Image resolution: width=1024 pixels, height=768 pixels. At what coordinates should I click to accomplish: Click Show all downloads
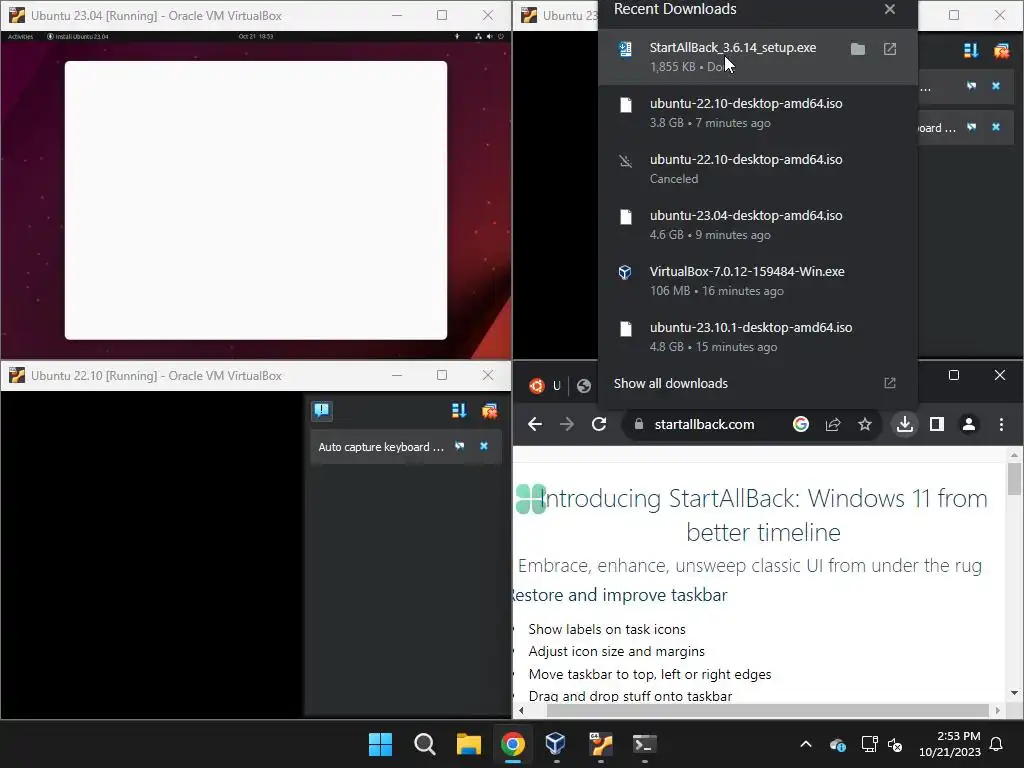[x=671, y=383]
